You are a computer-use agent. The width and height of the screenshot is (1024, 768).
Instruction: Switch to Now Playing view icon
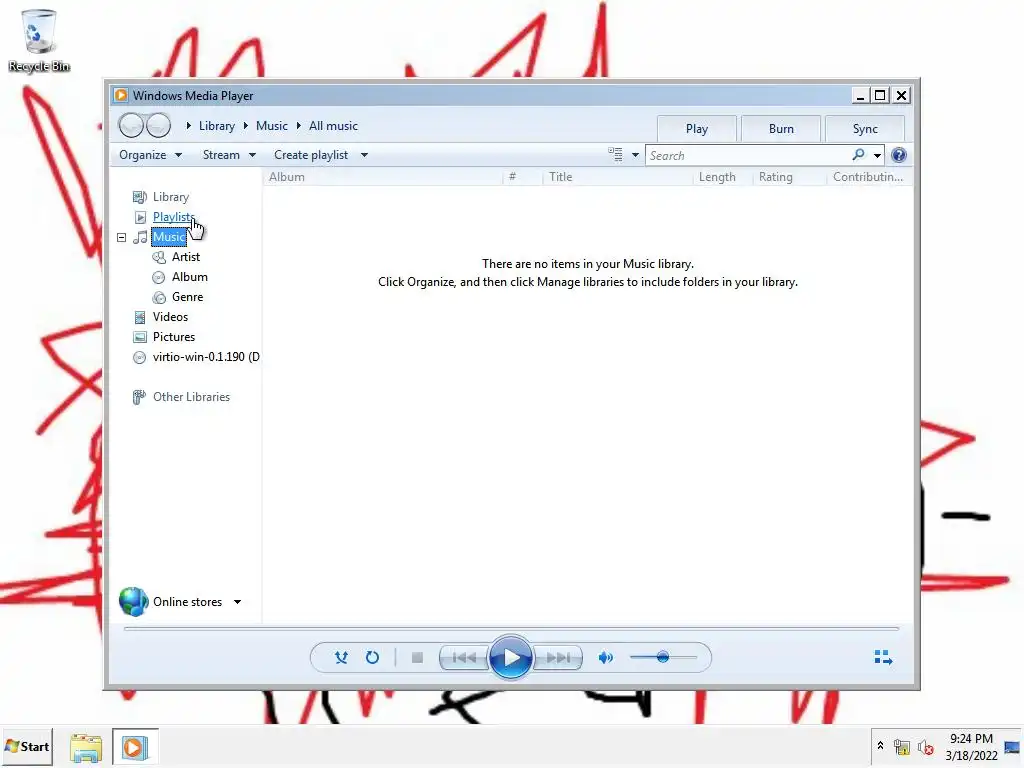[883, 658]
